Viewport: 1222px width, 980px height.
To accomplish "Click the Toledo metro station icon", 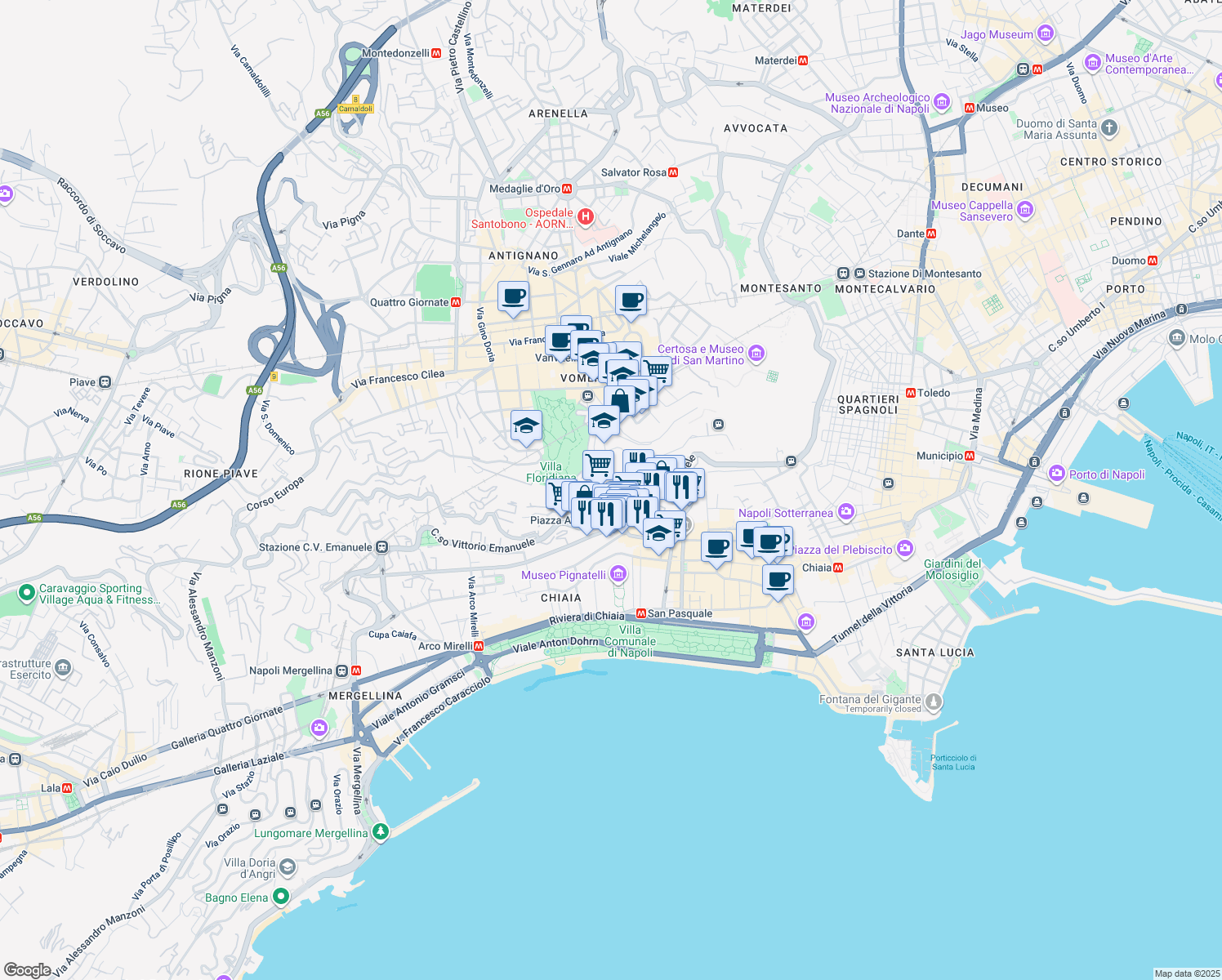I will (911, 393).
